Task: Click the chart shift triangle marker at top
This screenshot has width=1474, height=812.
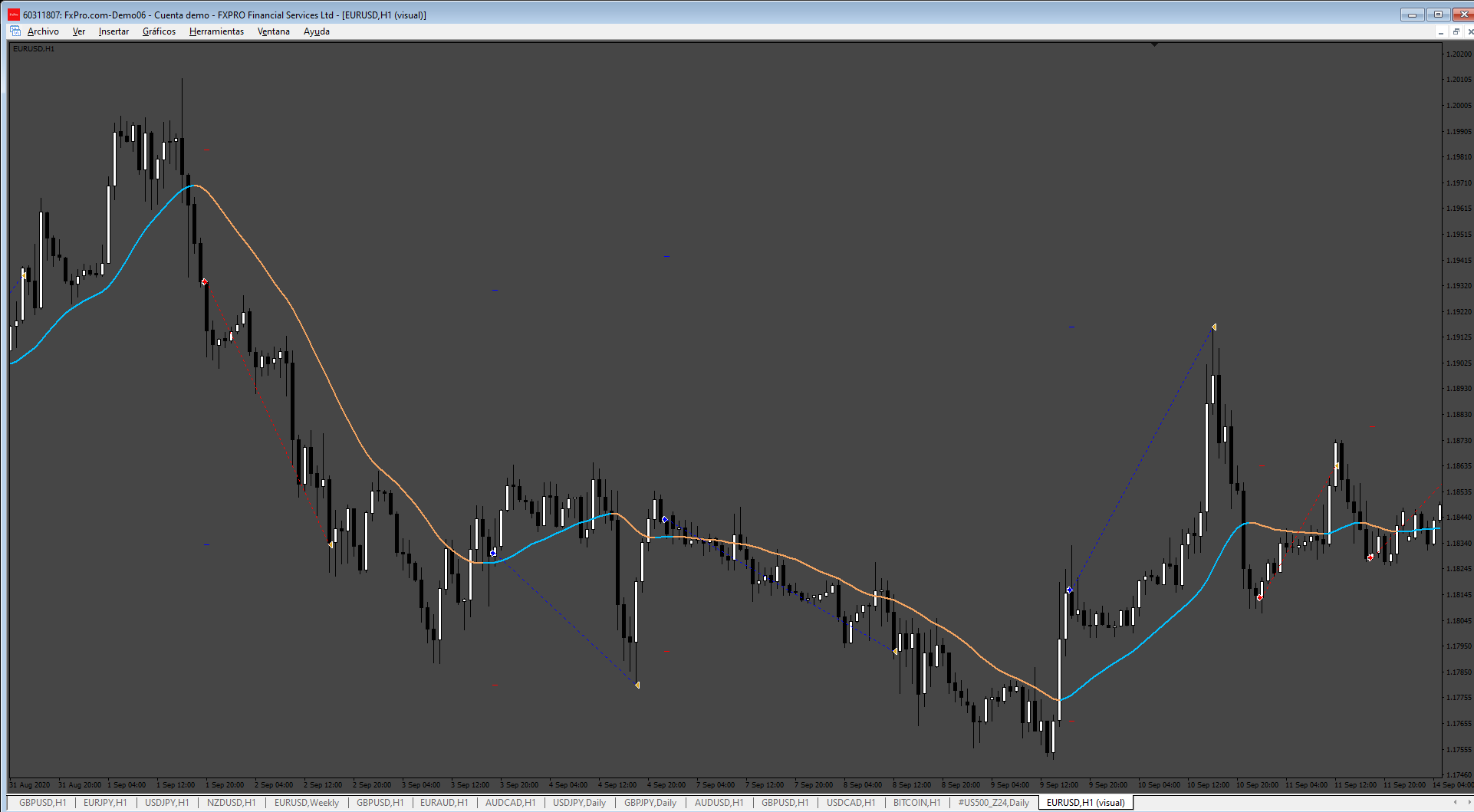Action: [1154, 45]
